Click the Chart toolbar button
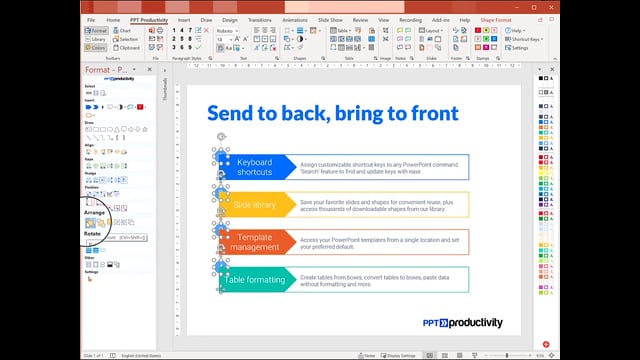The height and width of the screenshot is (360, 640). [122, 31]
